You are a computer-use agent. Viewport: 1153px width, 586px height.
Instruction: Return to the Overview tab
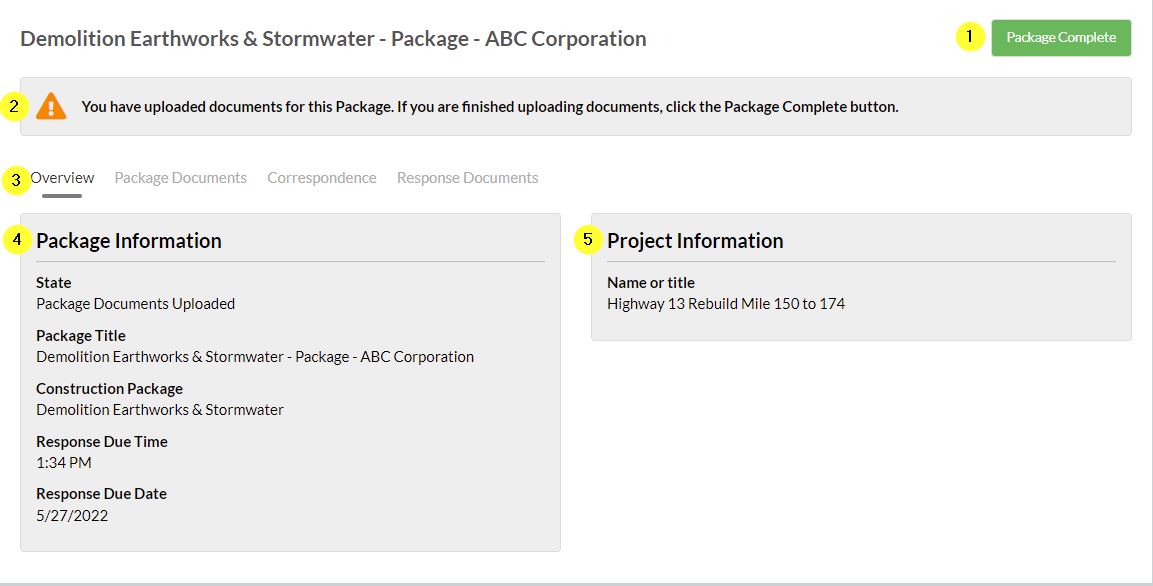coord(63,177)
